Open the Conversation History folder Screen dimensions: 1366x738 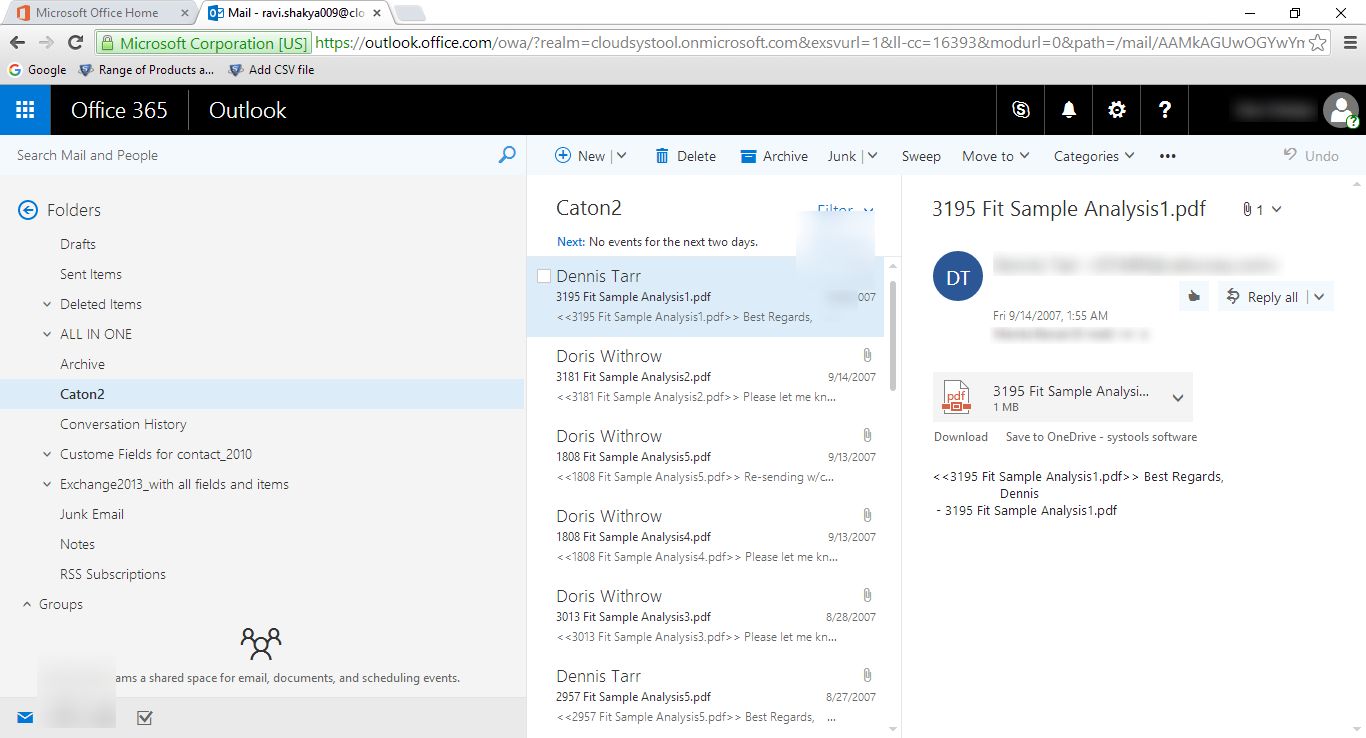123,424
